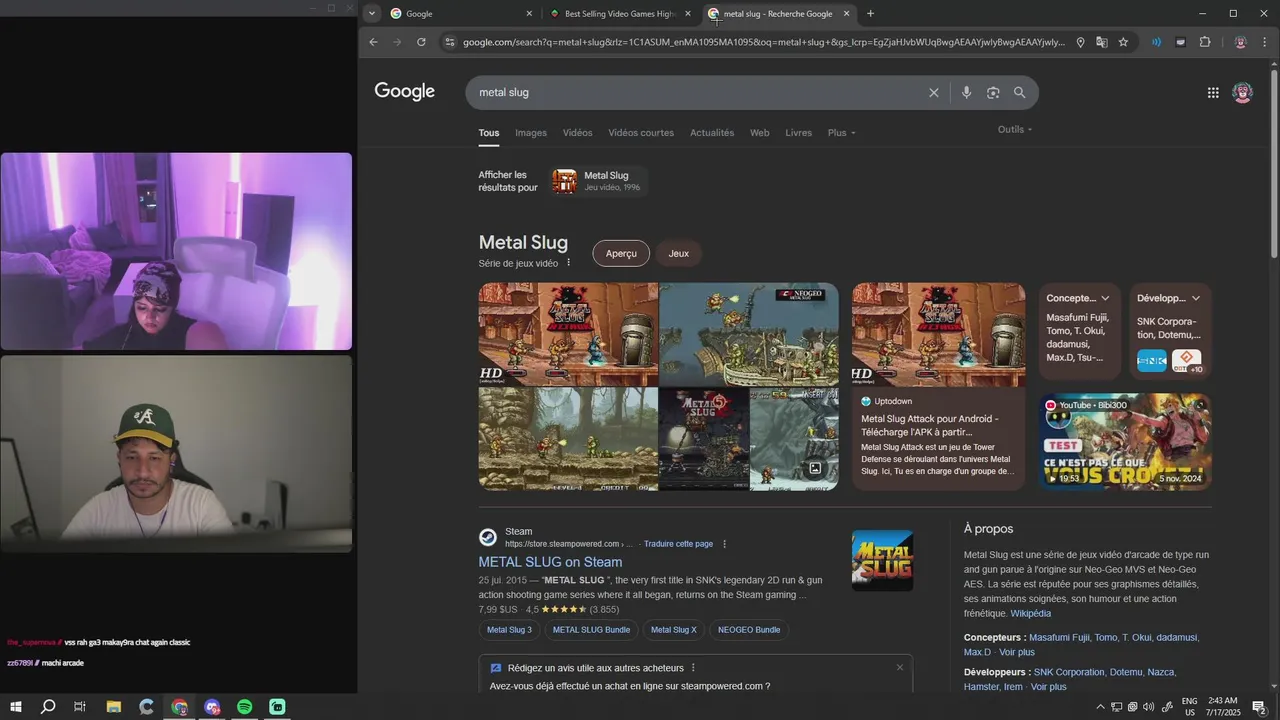Open the Uptodown Metal Slug Attack card

pyautogui.click(x=938, y=387)
